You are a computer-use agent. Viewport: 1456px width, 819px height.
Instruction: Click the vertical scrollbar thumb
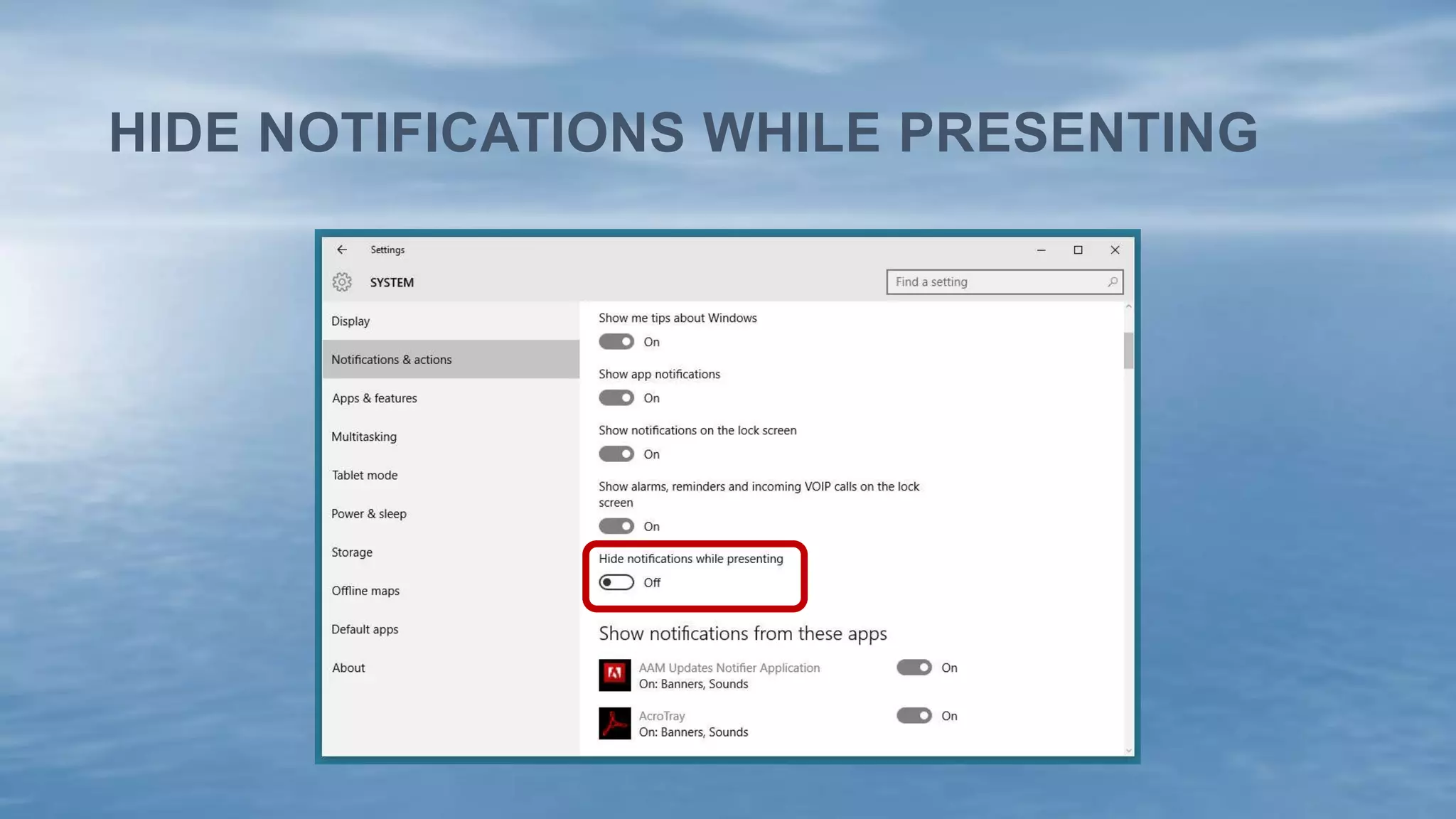click(x=1128, y=350)
